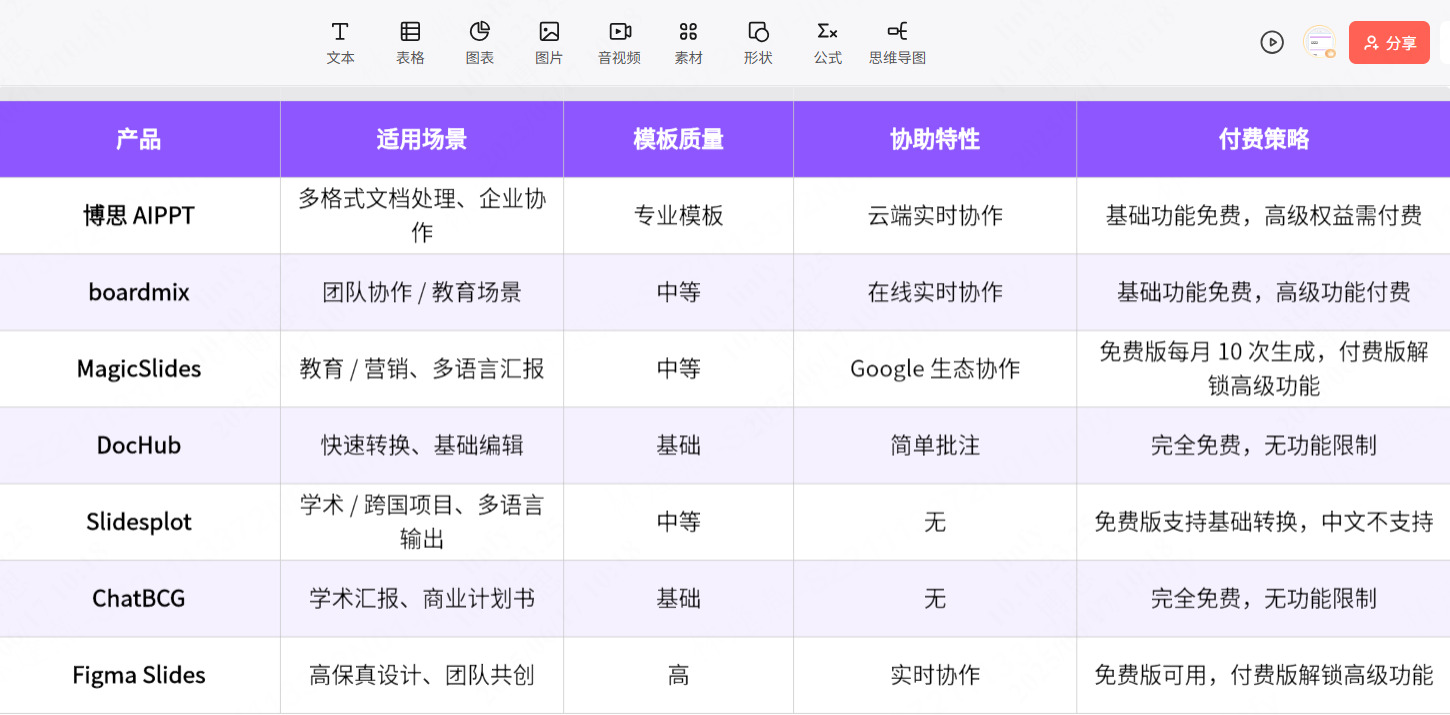Select cell 免费版每月 10 次生成
Screen dimensions: 1450x715
pos(1263,369)
